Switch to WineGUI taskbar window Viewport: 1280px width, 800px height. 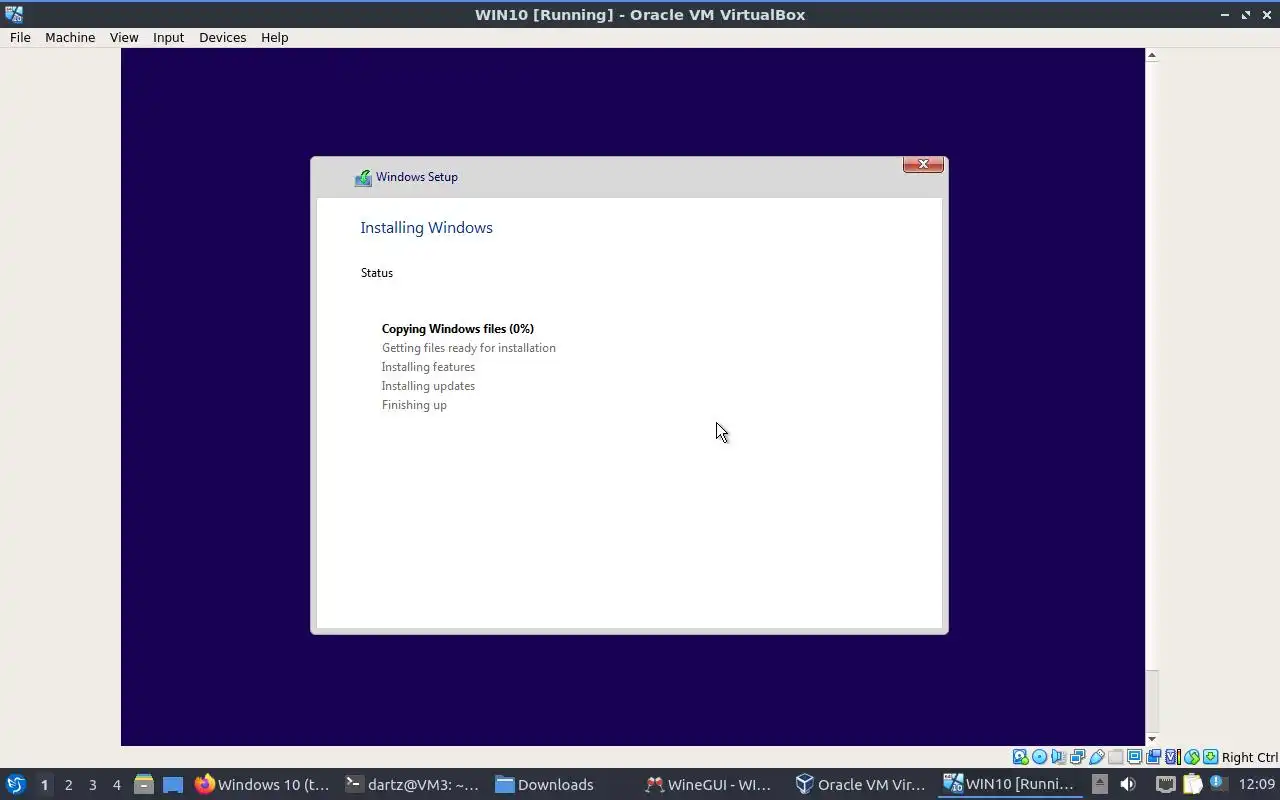click(x=712, y=785)
